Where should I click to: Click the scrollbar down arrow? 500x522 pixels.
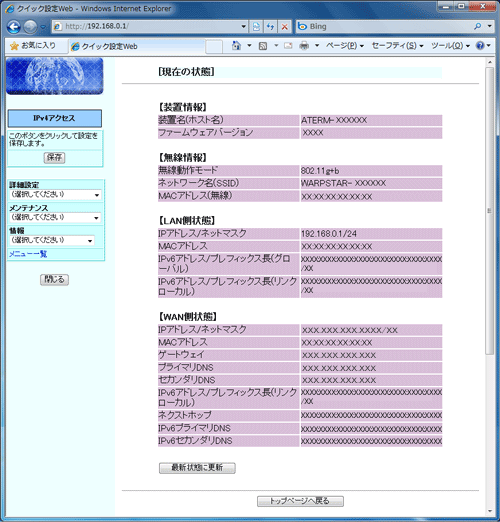pos(489,511)
